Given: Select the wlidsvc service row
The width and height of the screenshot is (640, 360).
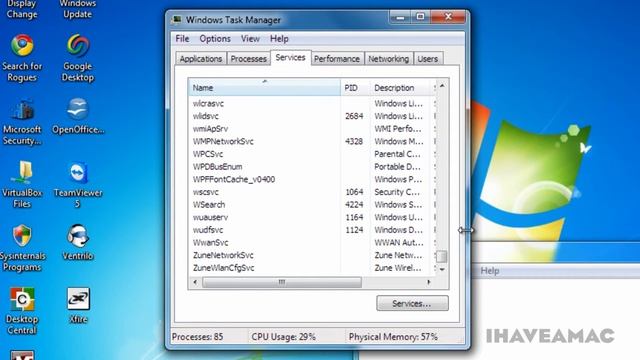Looking at the screenshot, I should click(312, 116).
